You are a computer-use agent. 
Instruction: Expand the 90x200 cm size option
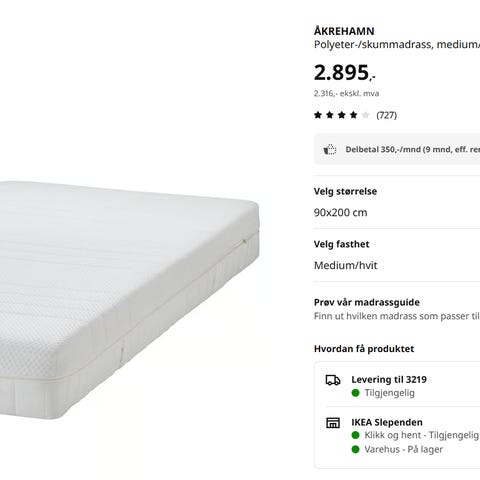pos(340,213)
